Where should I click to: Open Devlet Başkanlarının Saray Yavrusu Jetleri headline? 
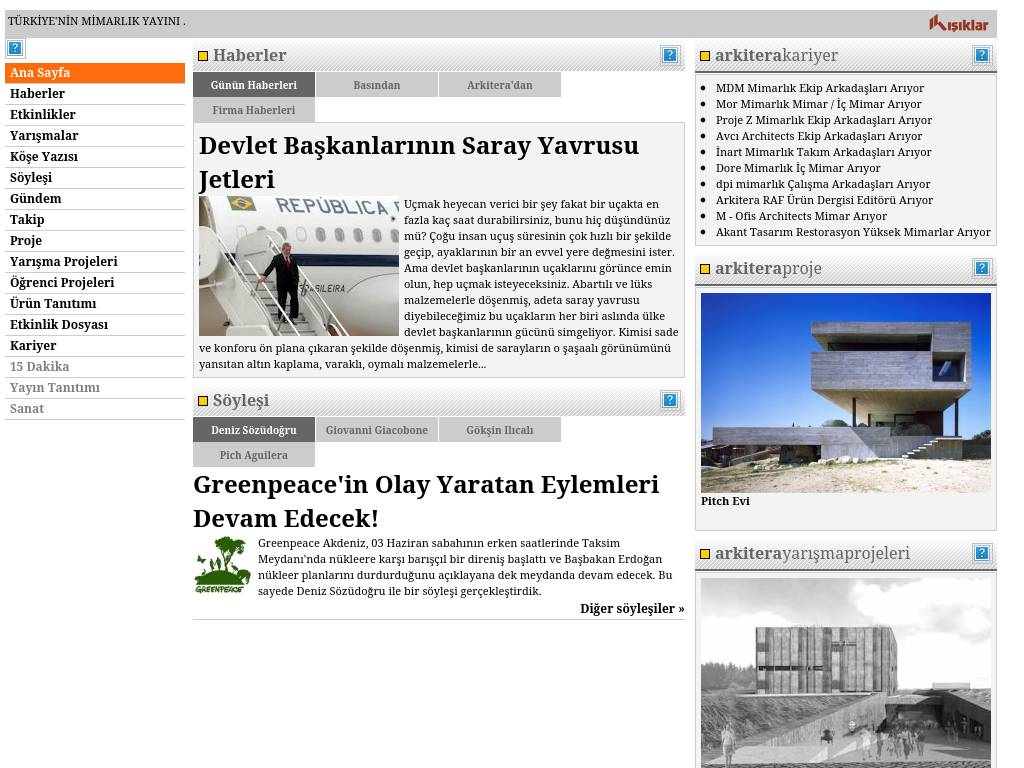(419, 162)
